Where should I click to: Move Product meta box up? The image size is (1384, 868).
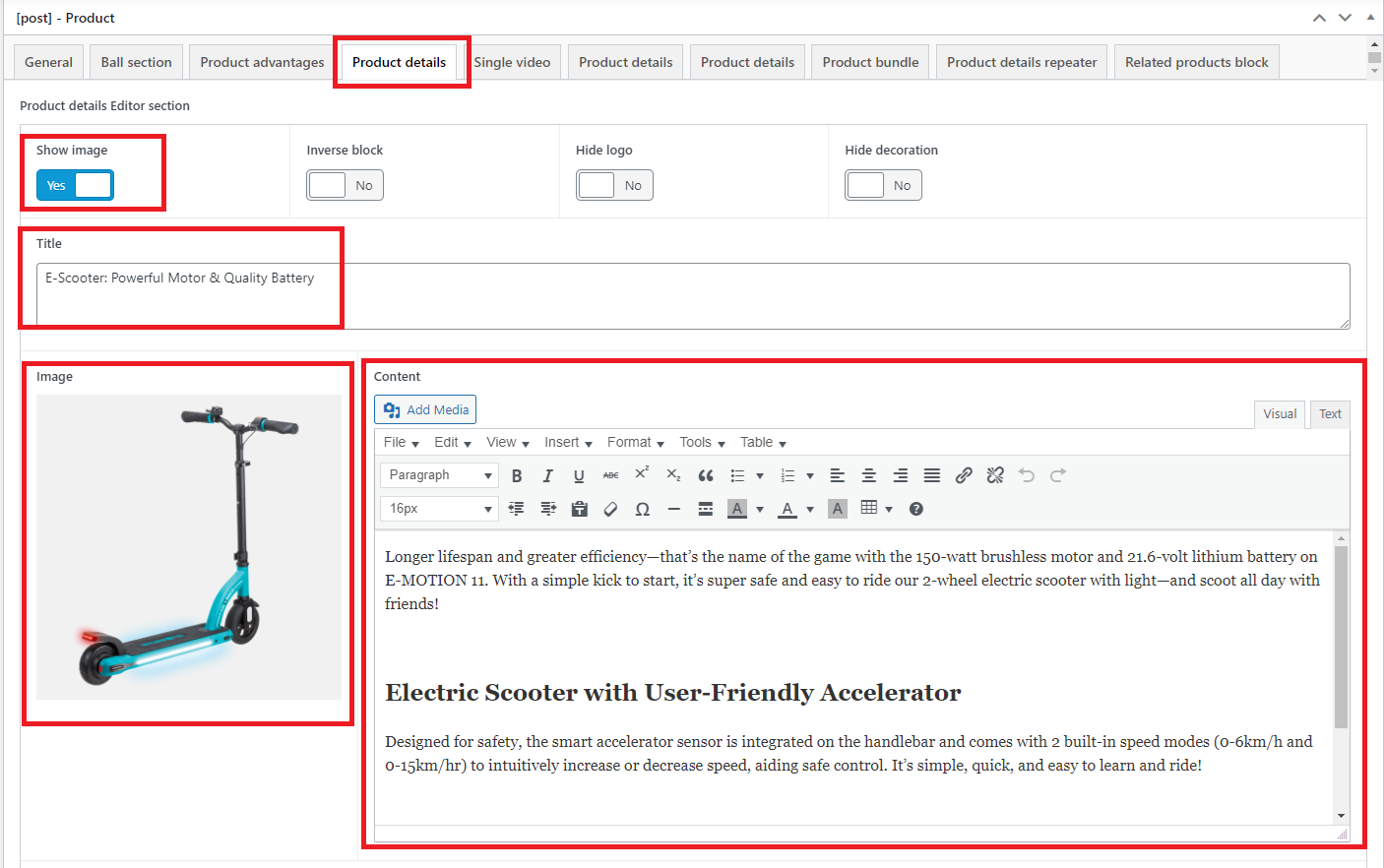tap(1319, 18)
